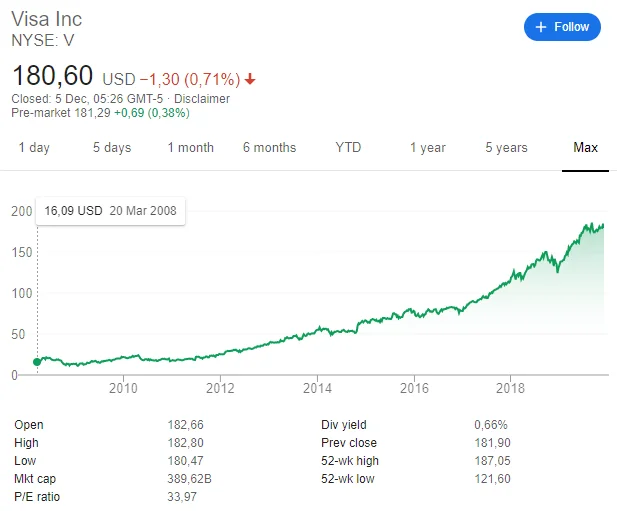The image size is (617, 511).
Task: Open the Disclaimer link
Action: [204, 99]
